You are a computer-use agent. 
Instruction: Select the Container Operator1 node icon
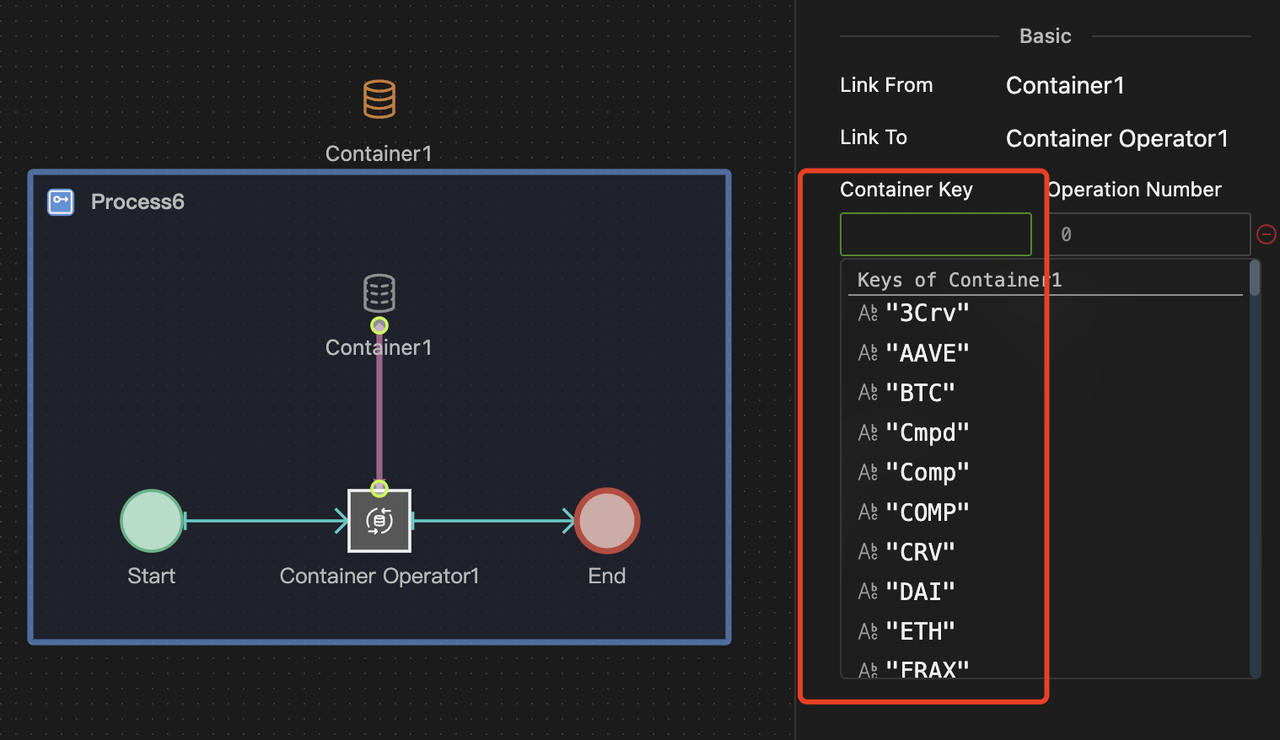379,520
